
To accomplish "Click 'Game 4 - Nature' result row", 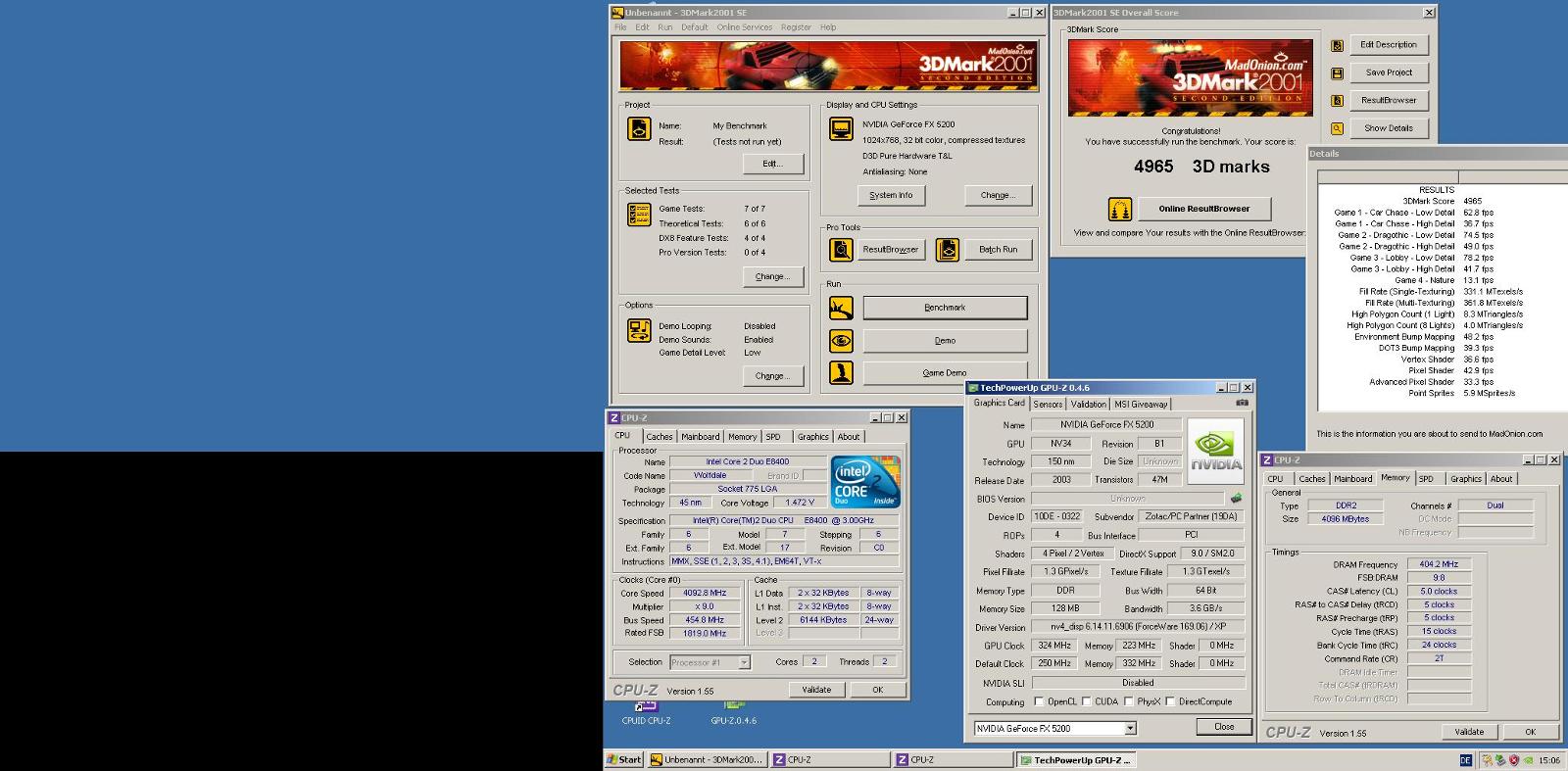I will pos(1444,280).
